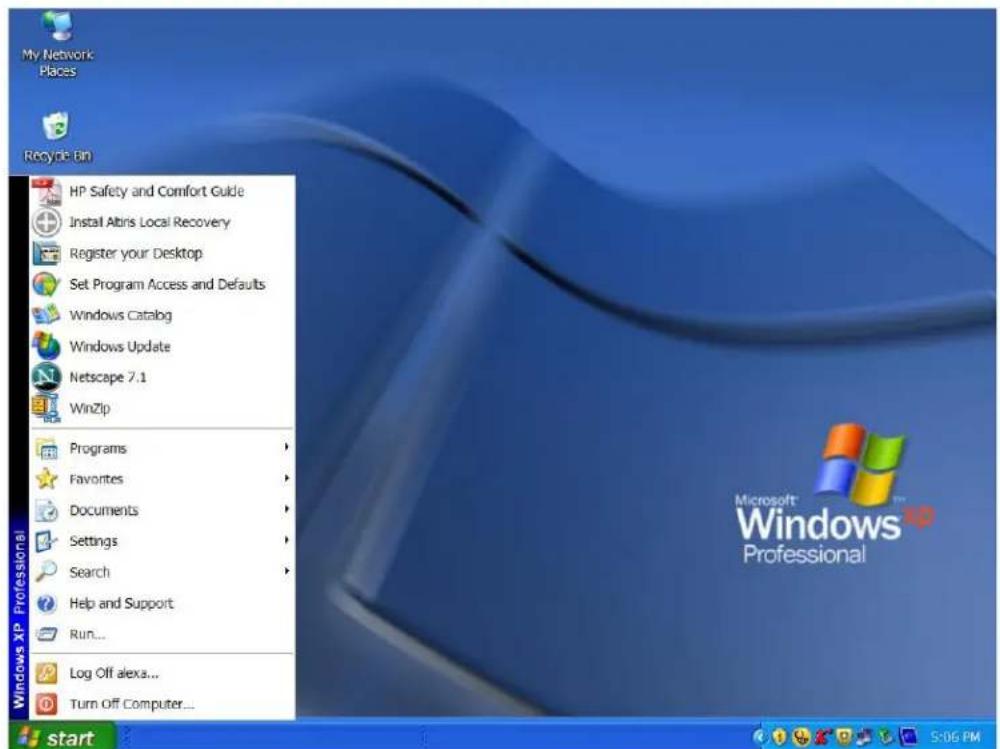
Task: Choose Turn Off Computer...
Action: 162,704
